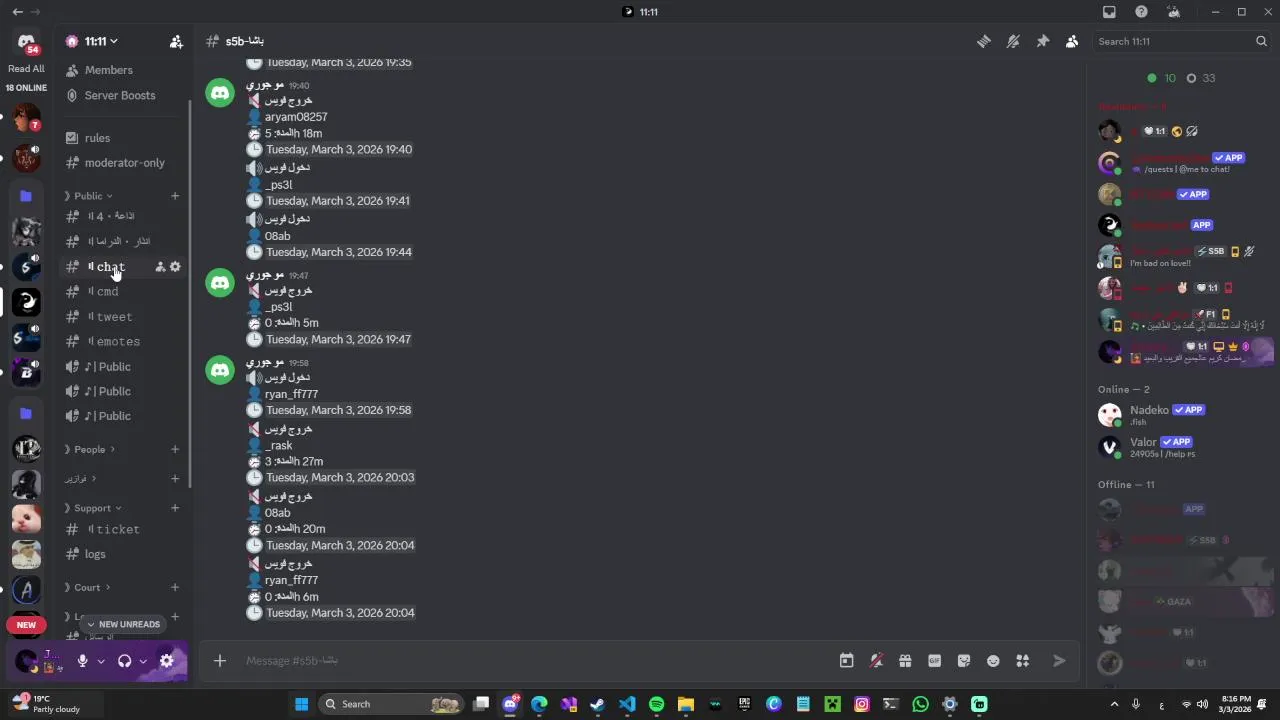Open Discord direct messages home icon
1280x720 pixels.
pos(26,43)
